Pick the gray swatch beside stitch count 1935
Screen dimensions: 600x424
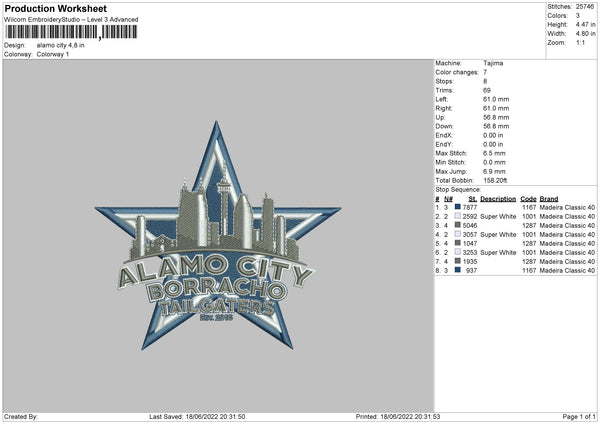click(x=457, y=261)
